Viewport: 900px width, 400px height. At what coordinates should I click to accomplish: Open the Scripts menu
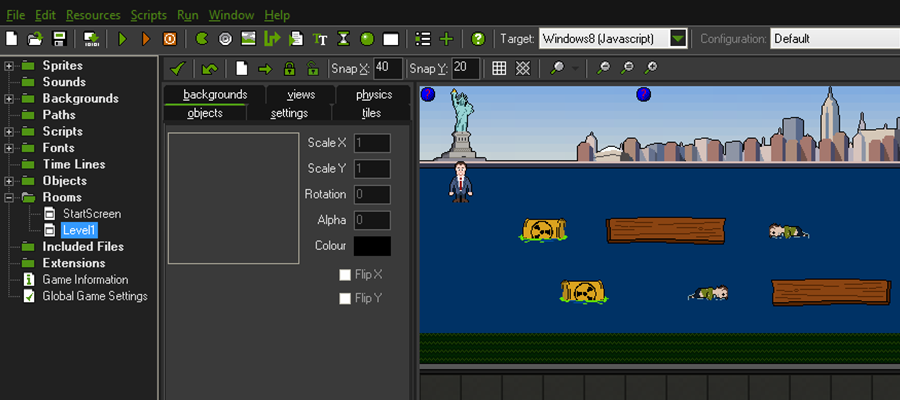[x=149, y=15]
